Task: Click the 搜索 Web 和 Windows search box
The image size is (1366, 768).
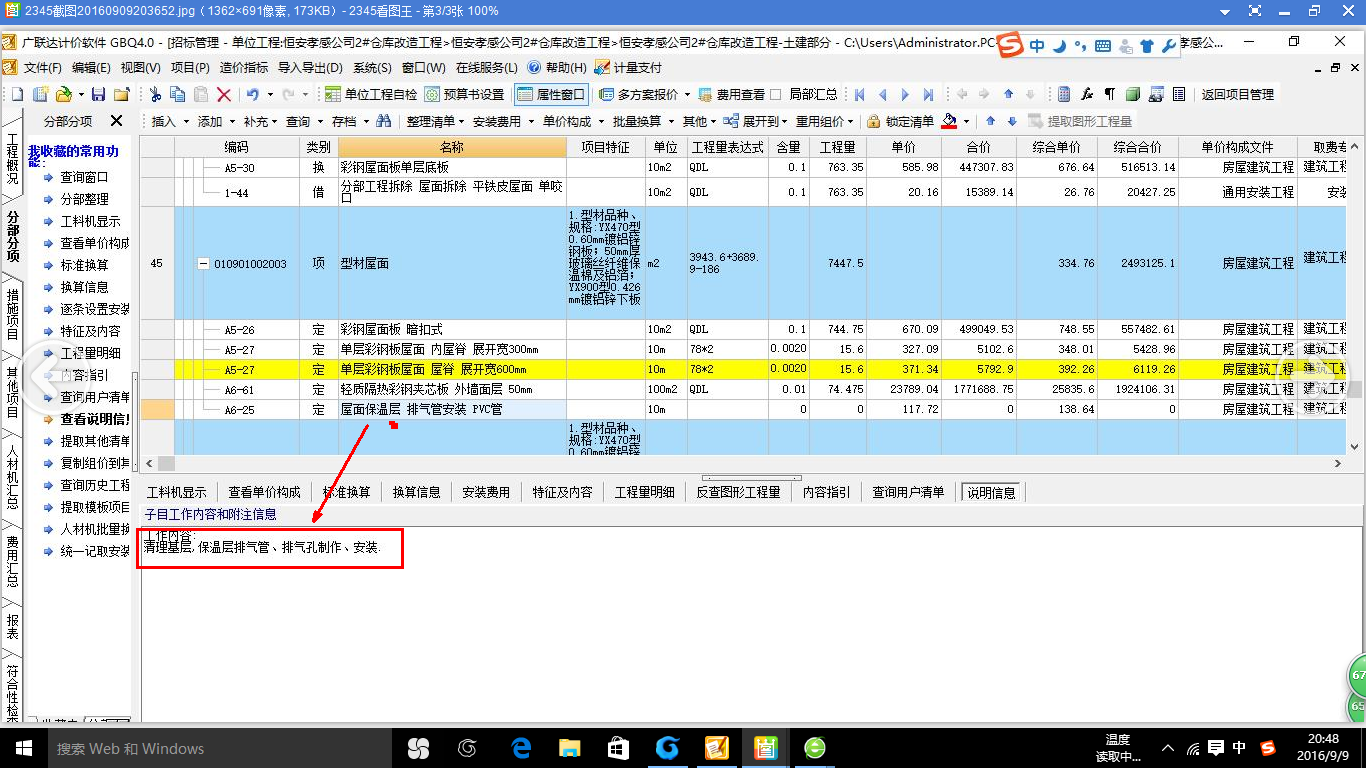Action: 221,748
